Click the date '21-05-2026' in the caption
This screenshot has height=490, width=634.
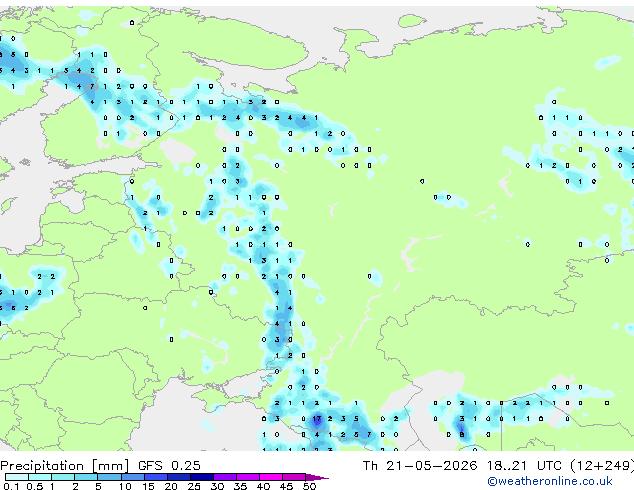click(x=431, y=466)
